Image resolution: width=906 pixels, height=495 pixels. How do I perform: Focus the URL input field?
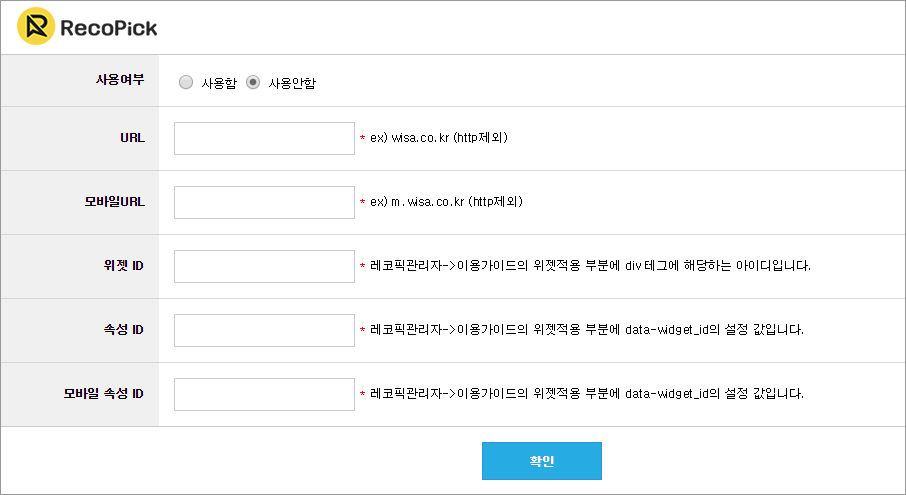pos(264,138)
